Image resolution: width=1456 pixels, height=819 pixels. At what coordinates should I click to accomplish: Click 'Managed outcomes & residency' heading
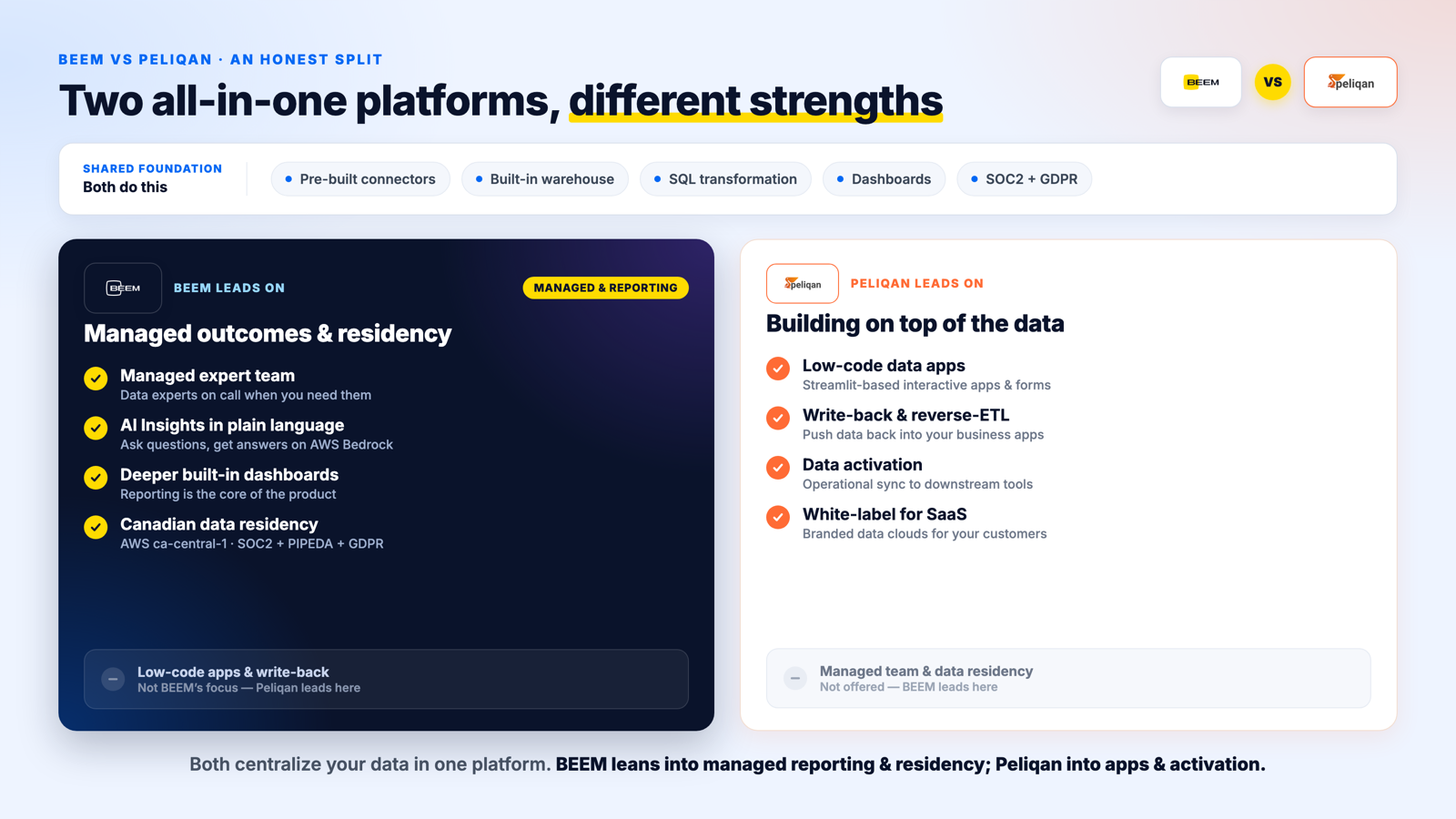pyautogui.click(x=268, y=333)
